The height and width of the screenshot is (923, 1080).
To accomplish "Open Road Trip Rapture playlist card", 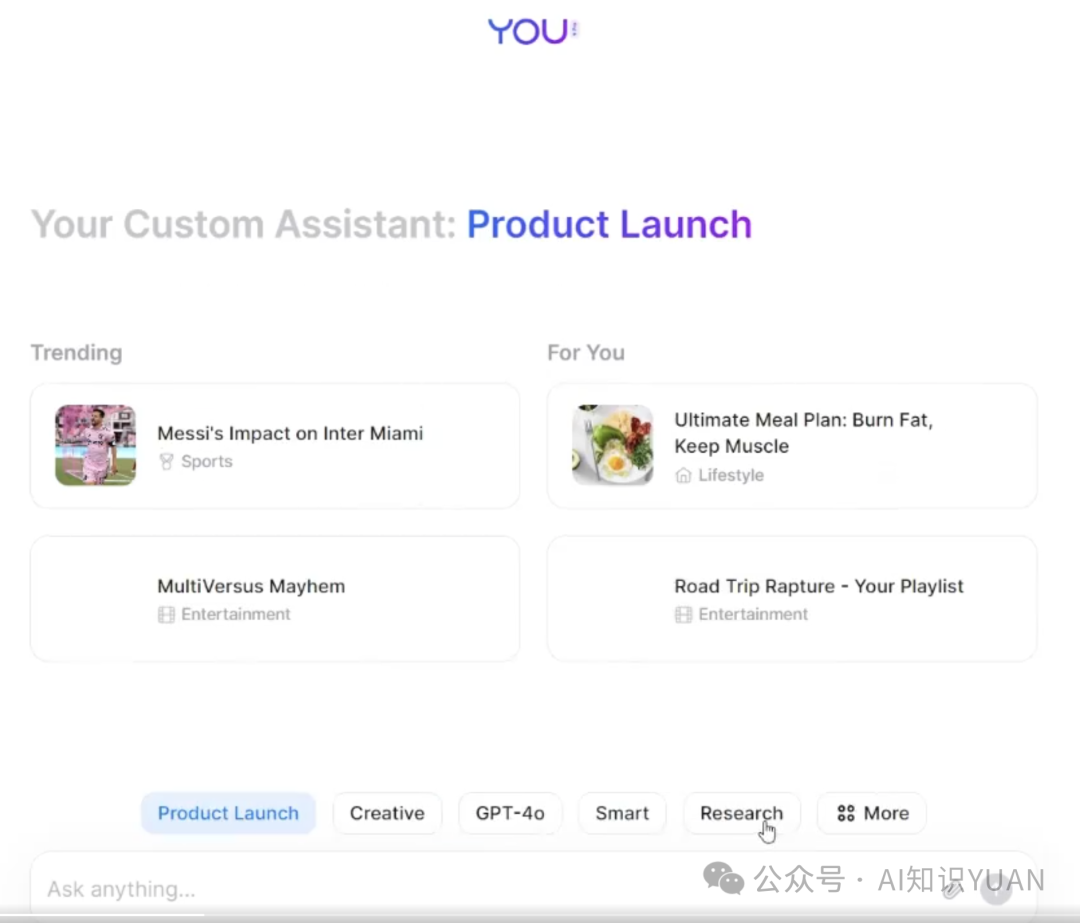I will (818, 587).
